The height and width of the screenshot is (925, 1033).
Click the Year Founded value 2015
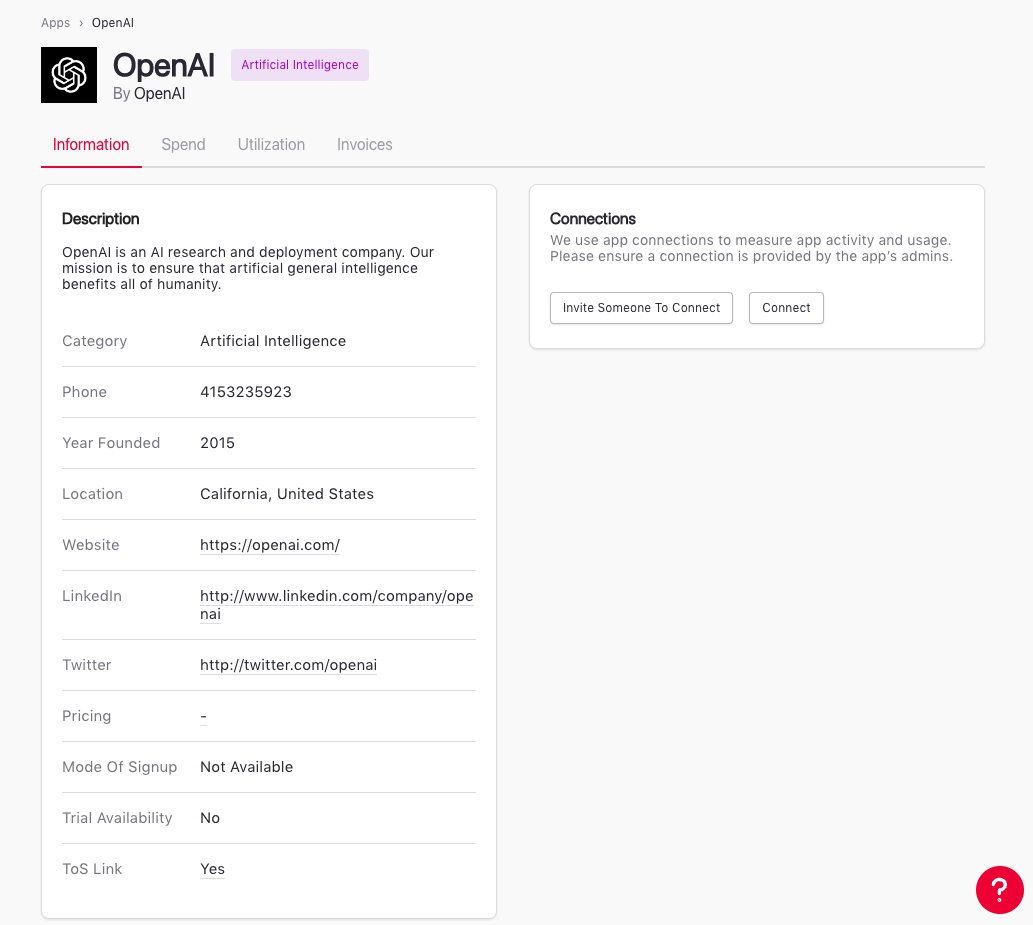[217, 443]
